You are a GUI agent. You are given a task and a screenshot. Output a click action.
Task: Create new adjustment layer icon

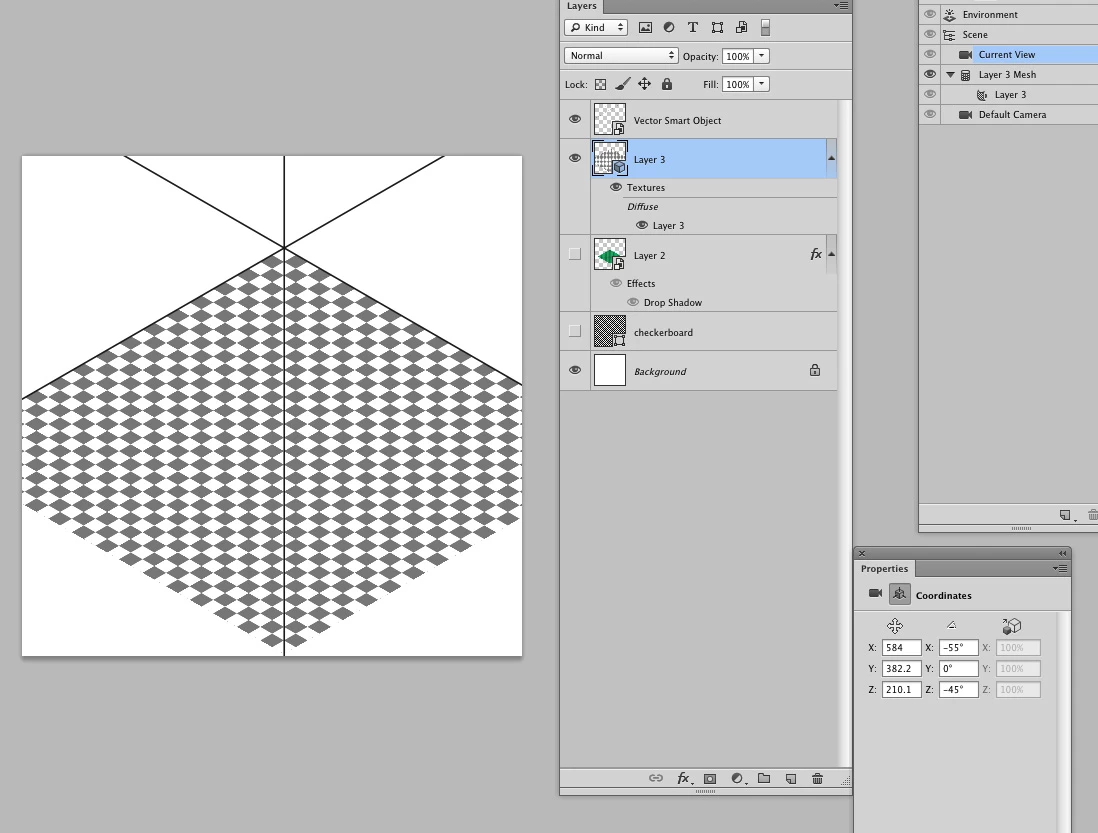pos(737,778)
